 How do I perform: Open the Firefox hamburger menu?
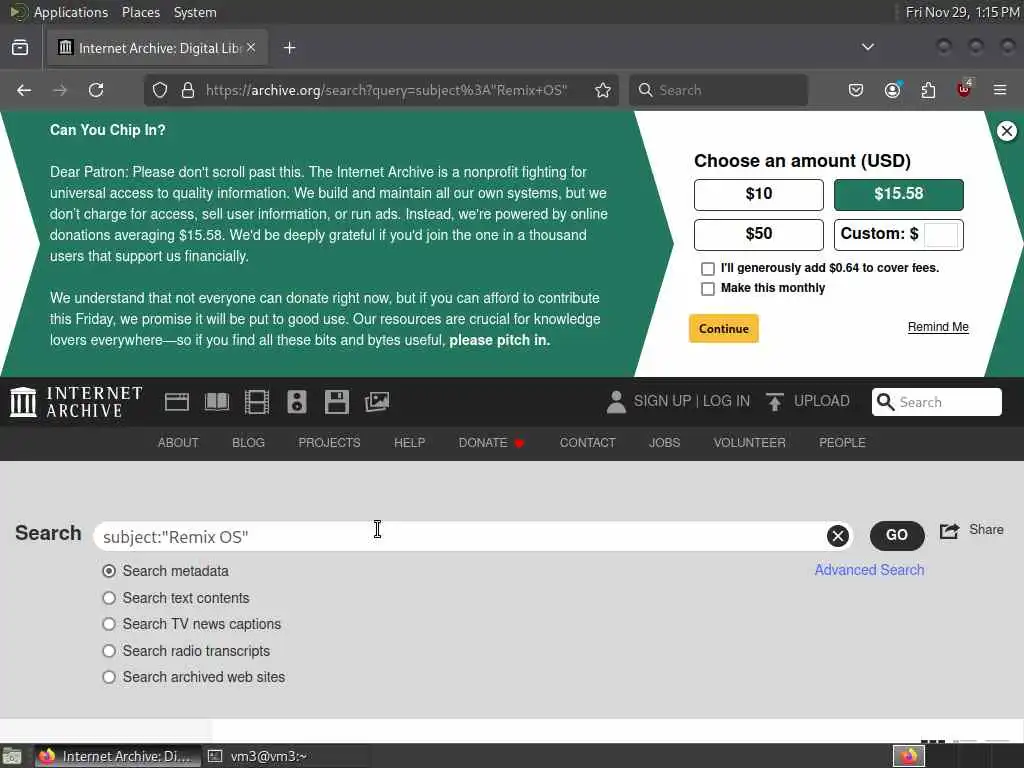click(x=1000, y=90)
